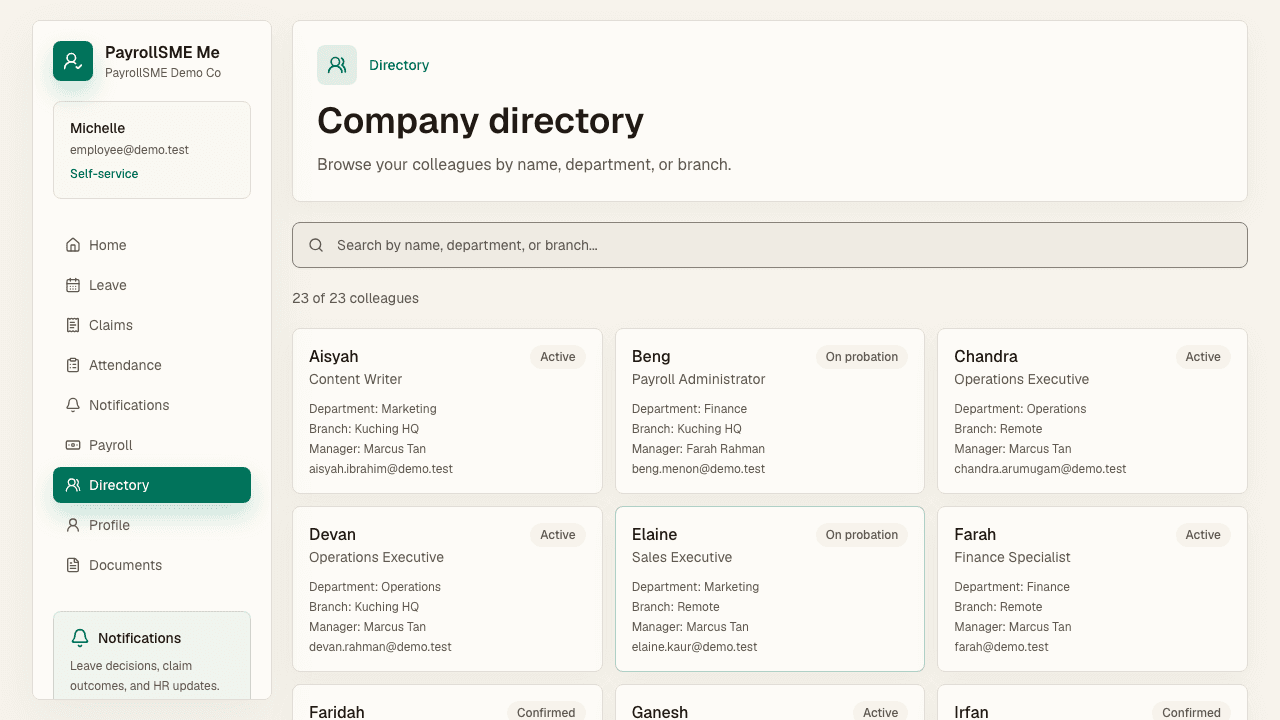
Task: Click the aisyah.ibrahim@demo.test email
Action: click(x=381, y=469)
